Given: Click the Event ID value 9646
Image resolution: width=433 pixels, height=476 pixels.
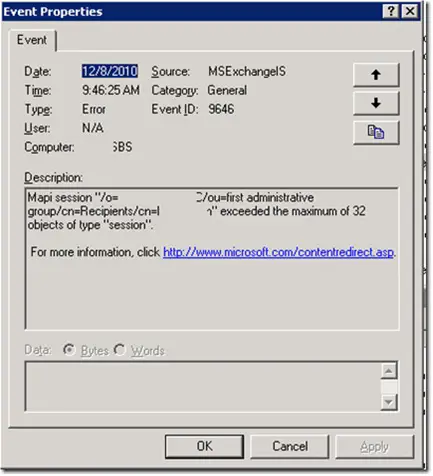Looking at the screenshot, I should [221, 109].
